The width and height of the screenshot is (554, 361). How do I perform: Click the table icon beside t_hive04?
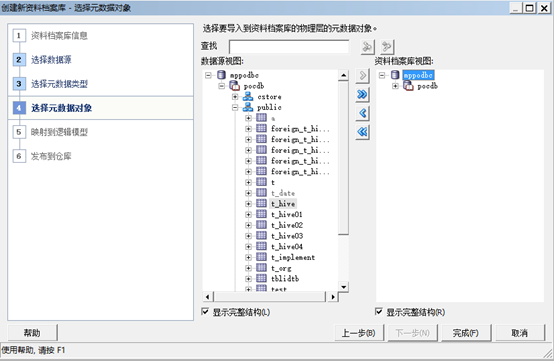261,246
